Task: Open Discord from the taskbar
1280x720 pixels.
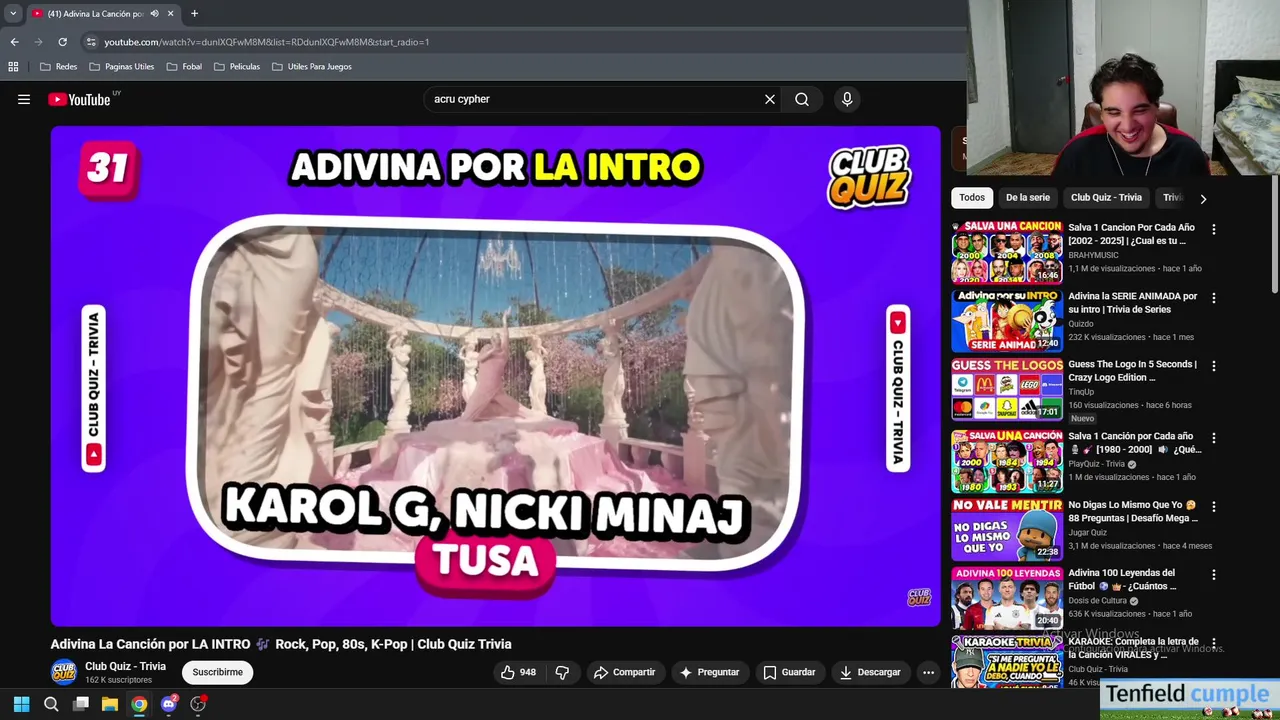Action: [x=169, y=704]
